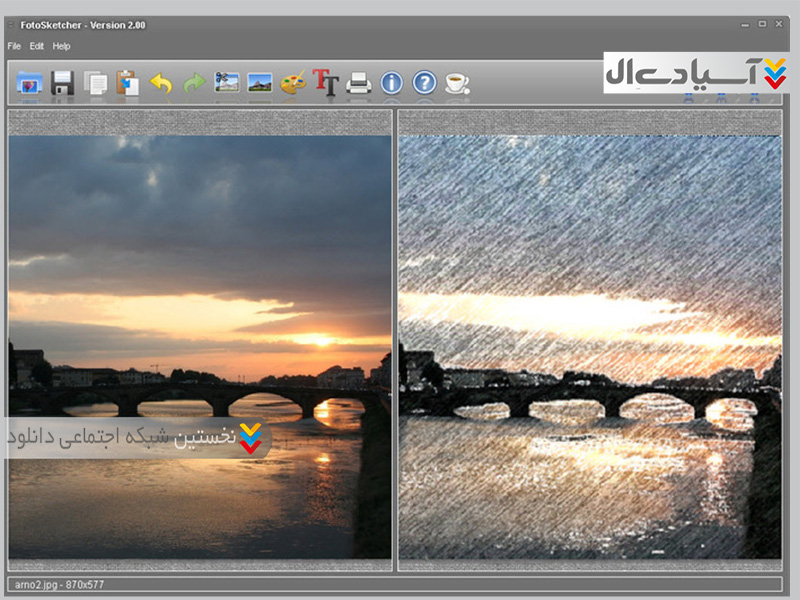
Task: Redo the action with the green arrow
Action: coord(193,83)
